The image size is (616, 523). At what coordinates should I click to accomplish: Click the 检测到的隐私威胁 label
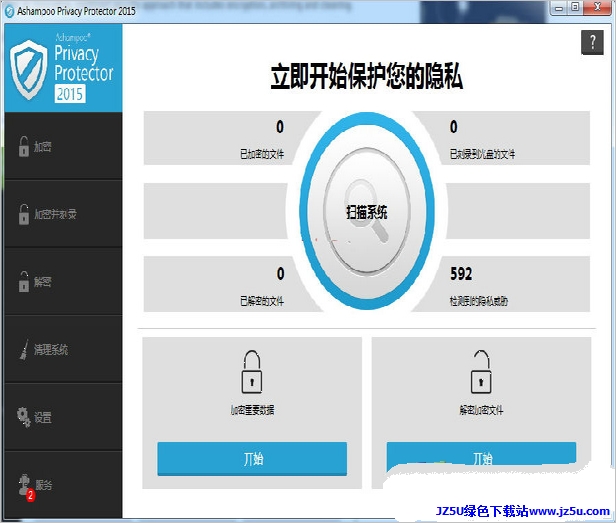pyautogui.click(x=479, y=301)
